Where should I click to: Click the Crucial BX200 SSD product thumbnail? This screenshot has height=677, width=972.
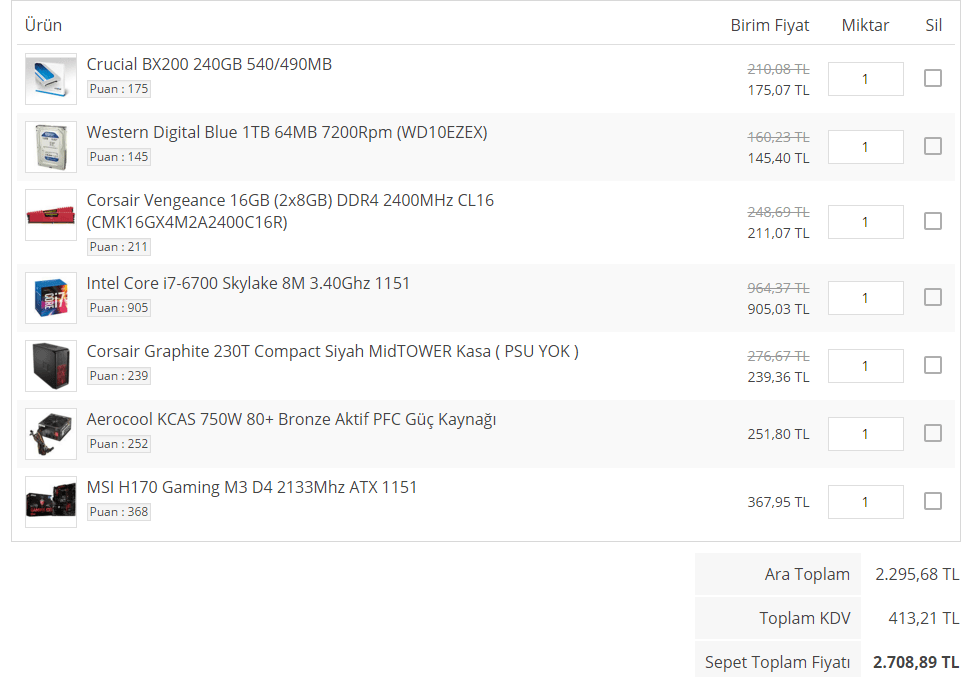(x=51, y=79)
